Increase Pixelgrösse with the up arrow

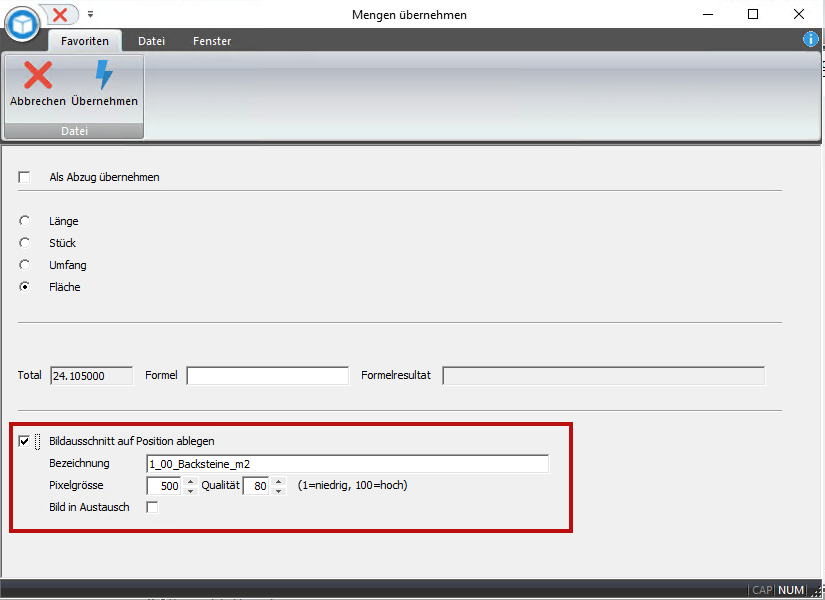[190, 481]
